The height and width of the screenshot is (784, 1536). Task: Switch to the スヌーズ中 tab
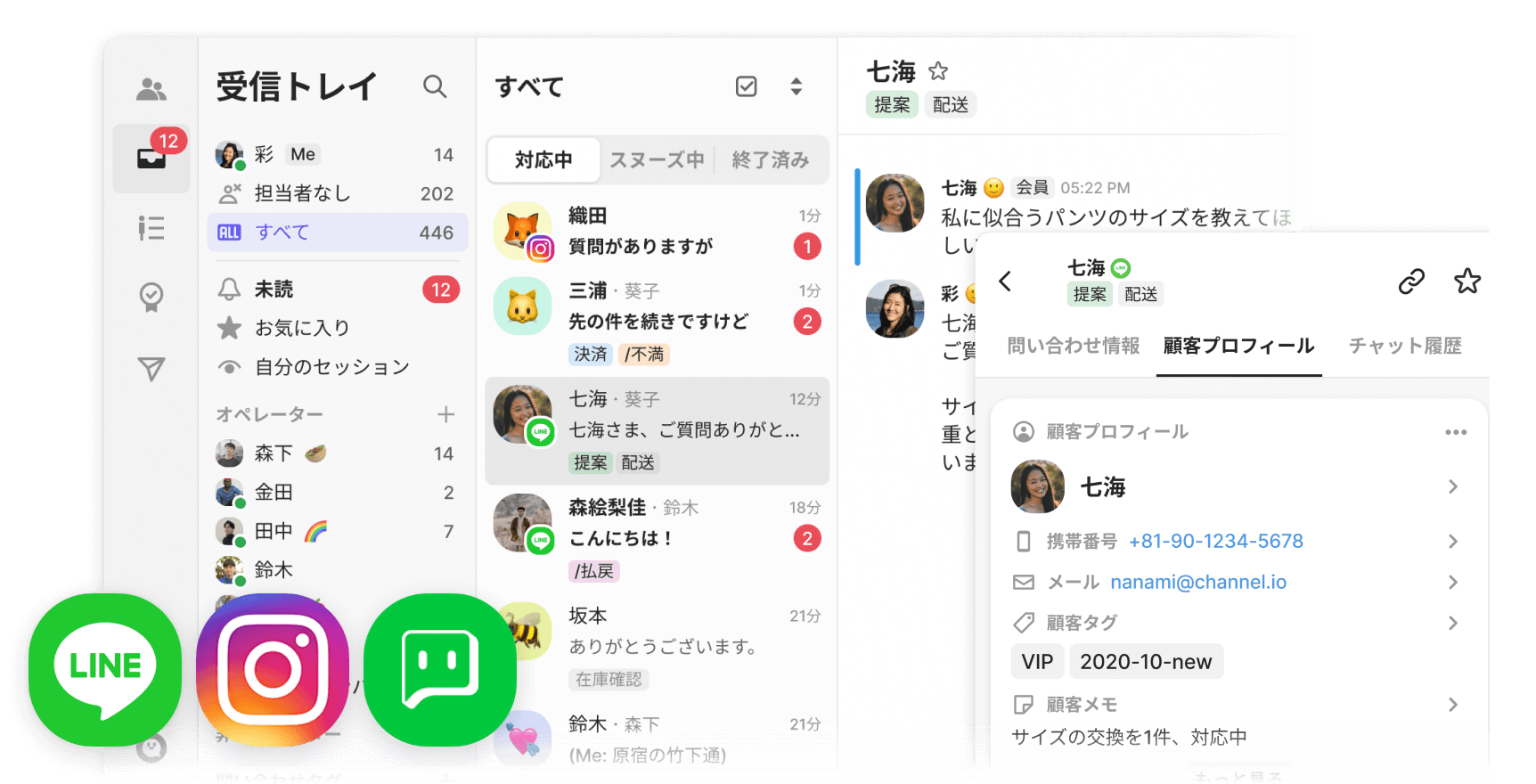(657, 160)
